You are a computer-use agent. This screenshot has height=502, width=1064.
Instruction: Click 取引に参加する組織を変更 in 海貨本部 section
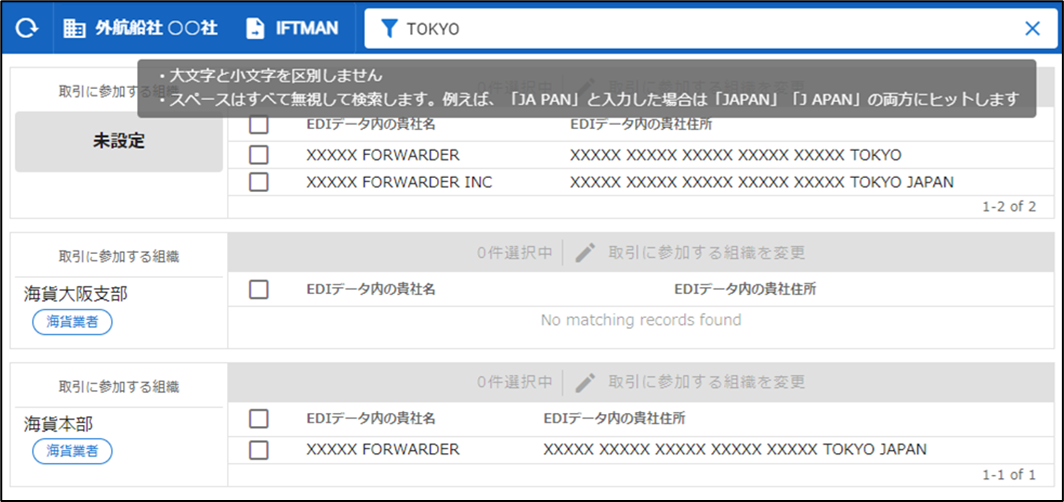coord(706,382)
